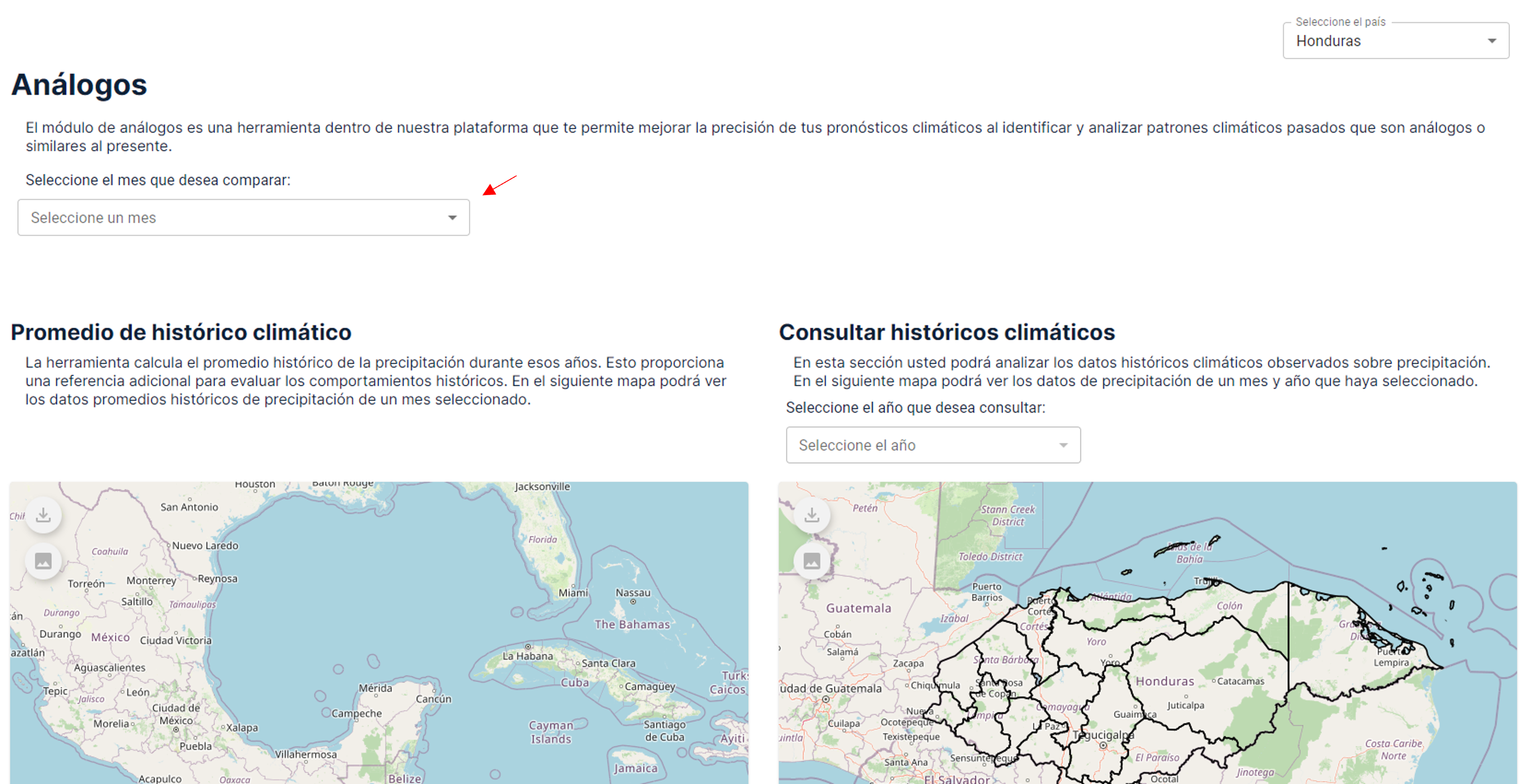
Task: Click the arrow on the month selector
Action: [x=452, y=218]
